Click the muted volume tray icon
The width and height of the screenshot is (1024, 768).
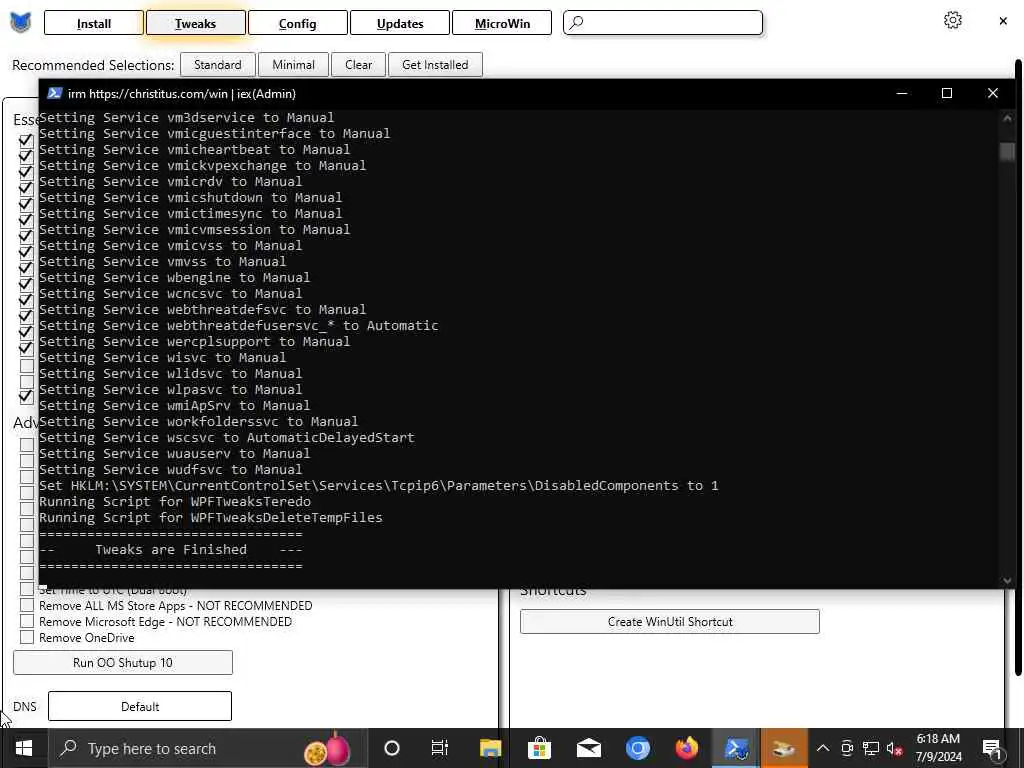coord(895,748)
